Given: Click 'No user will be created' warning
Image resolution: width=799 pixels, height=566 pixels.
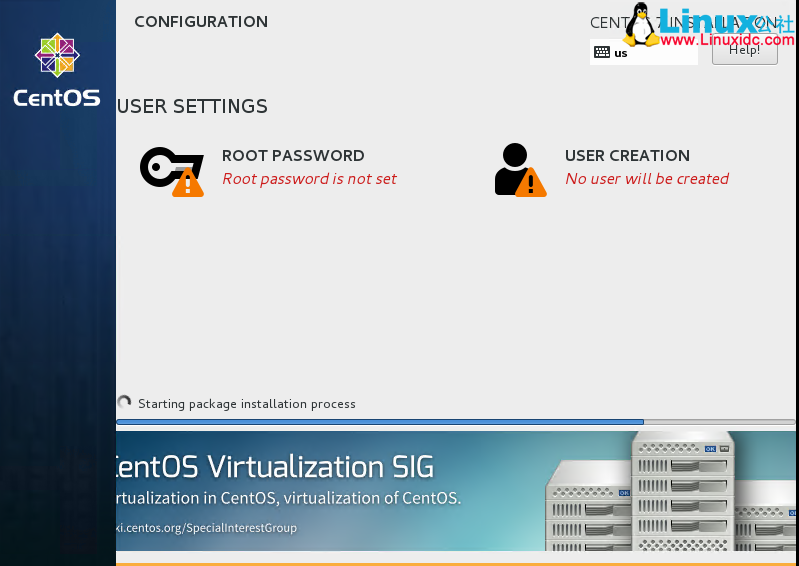Looking at the screenshot, I should 647,179.
